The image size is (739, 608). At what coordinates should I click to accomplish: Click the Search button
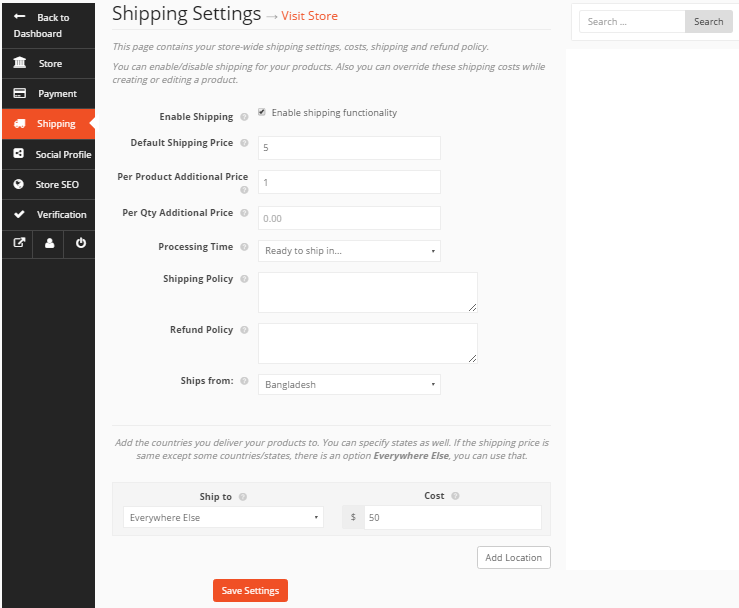(708, 22)
